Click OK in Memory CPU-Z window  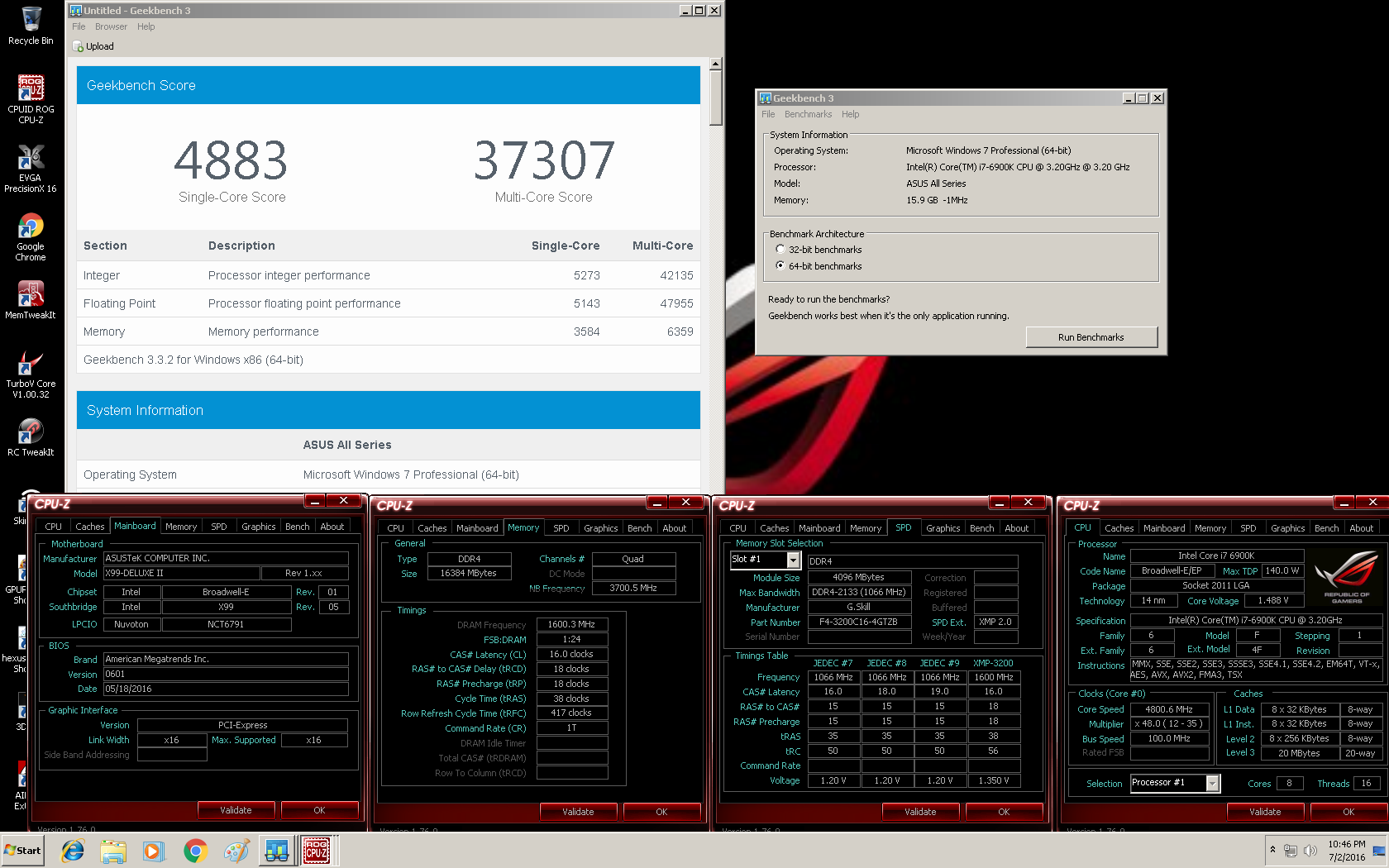(661, 812)
